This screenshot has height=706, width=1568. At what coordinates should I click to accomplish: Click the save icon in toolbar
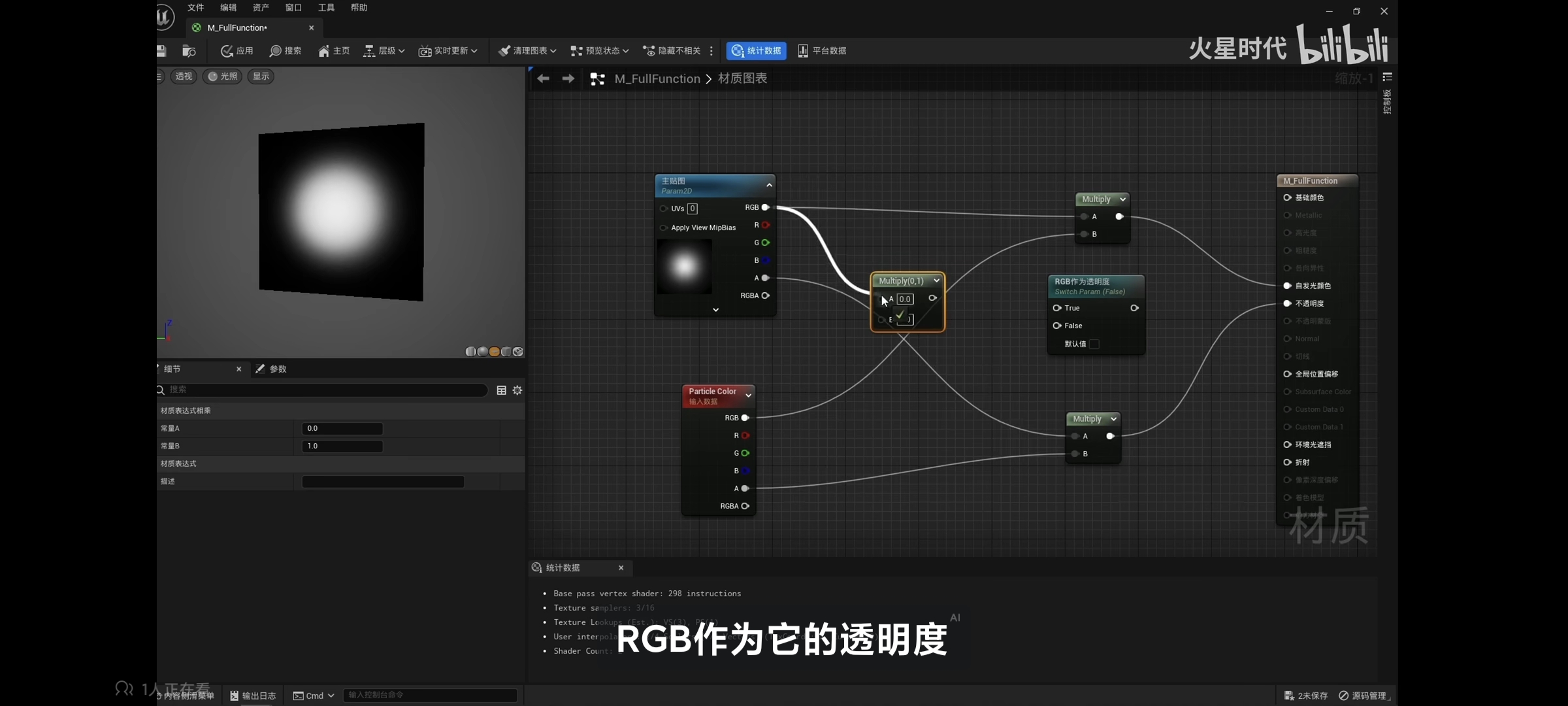161,51
